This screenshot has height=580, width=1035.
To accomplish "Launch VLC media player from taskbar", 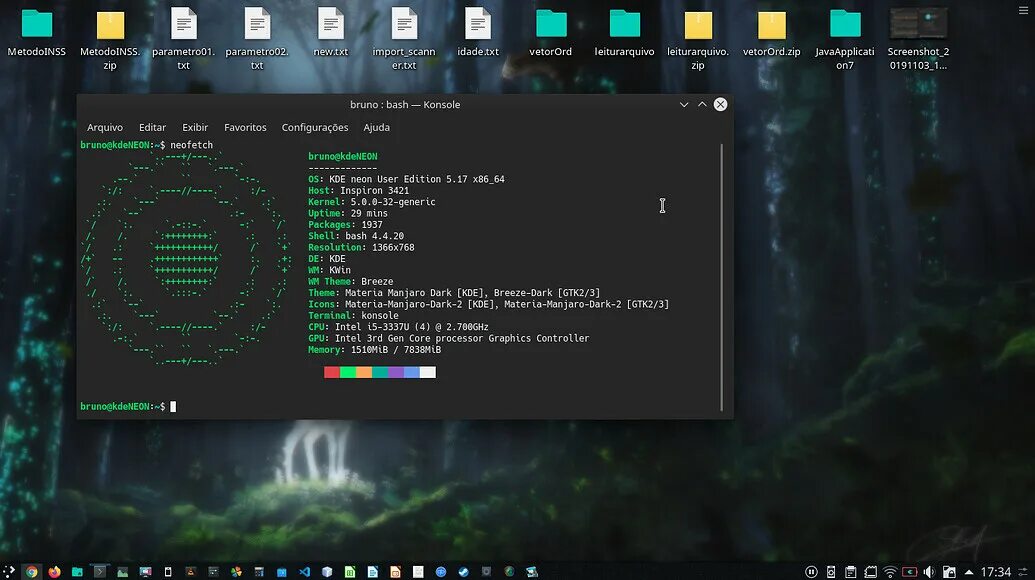I will (x=191, y=571).
